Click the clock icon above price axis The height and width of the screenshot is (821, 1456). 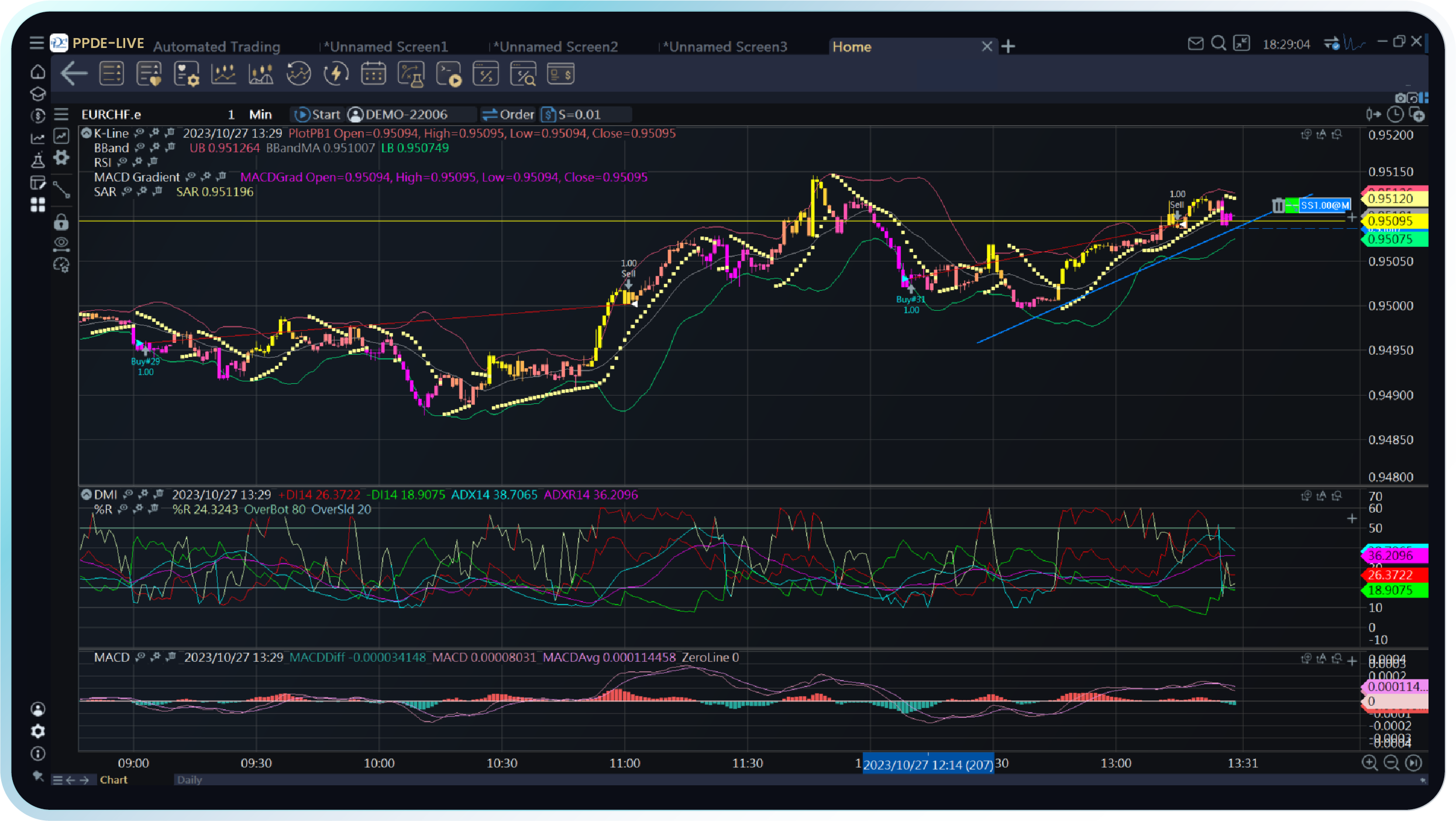1395,114
